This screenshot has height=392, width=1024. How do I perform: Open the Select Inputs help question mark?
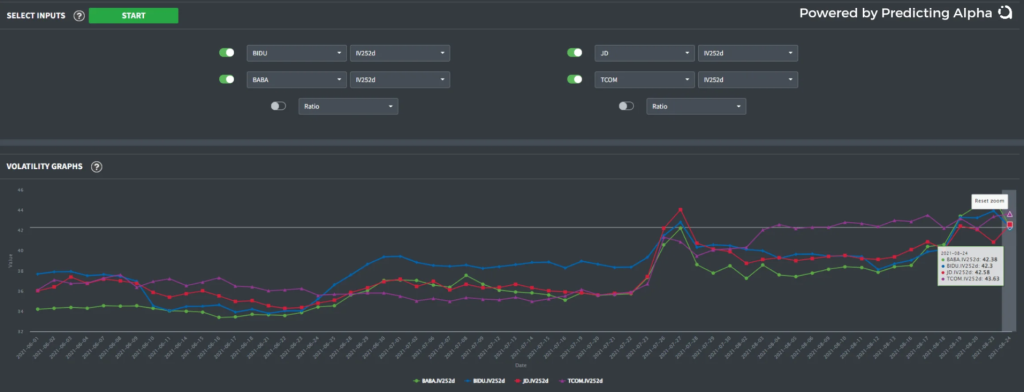79,16
